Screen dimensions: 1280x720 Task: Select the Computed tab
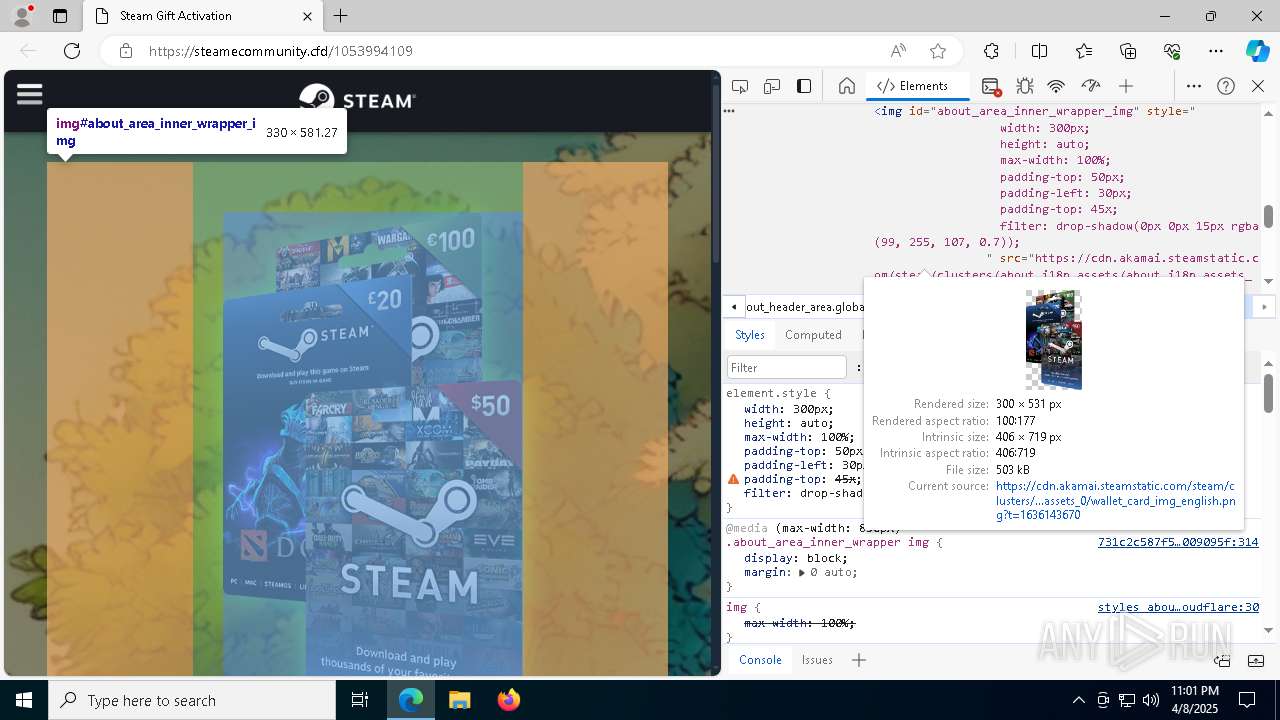point(813,335)
